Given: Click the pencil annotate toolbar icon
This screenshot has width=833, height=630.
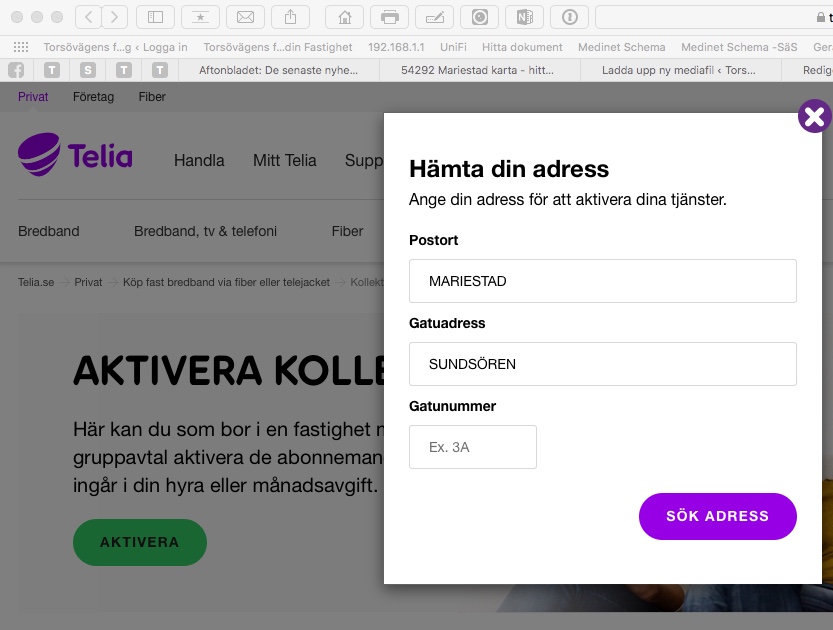Looking at the screenshot, I should [x=435, y=18].
